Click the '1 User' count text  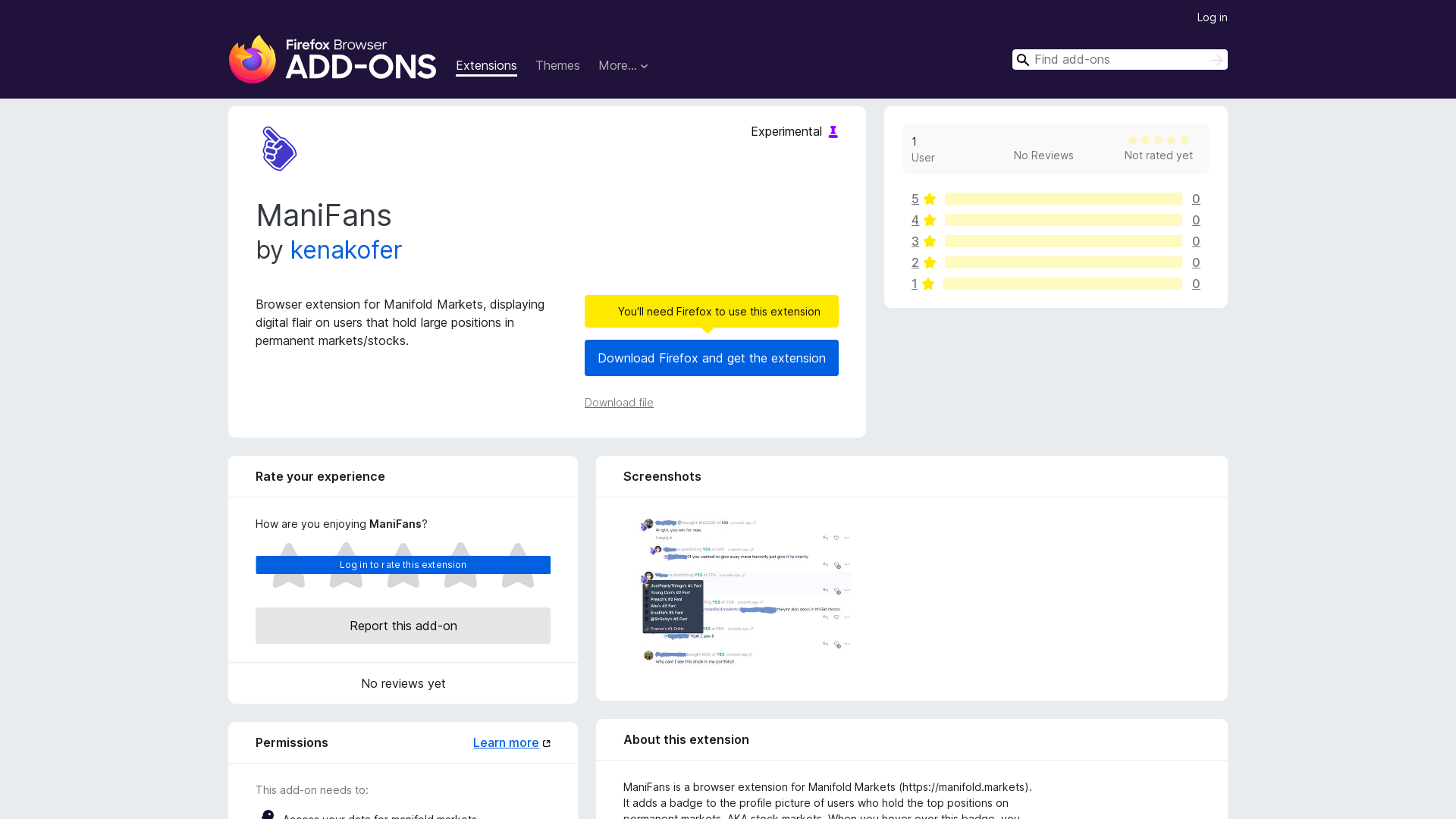(x=923, y=149)
